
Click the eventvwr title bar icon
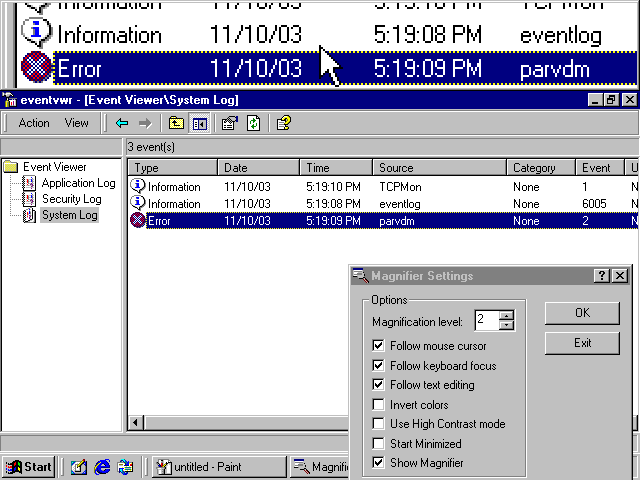pos(9,100)
